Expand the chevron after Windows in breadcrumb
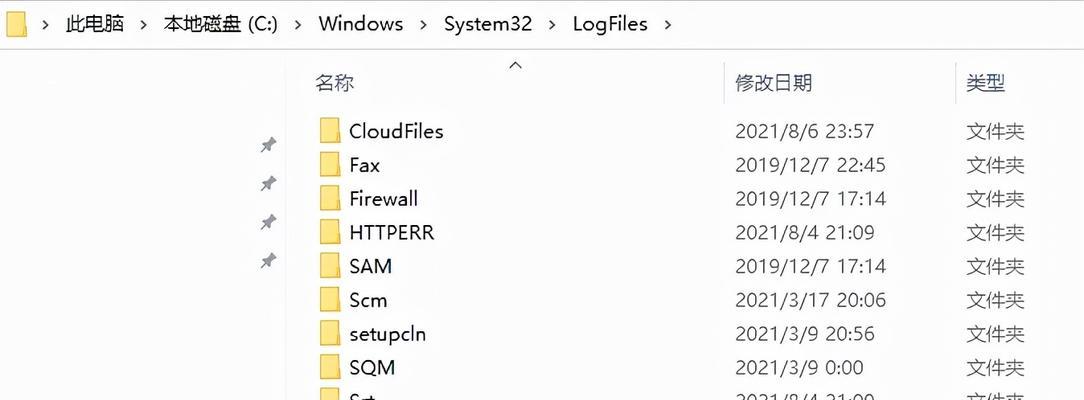 (423, 25)
